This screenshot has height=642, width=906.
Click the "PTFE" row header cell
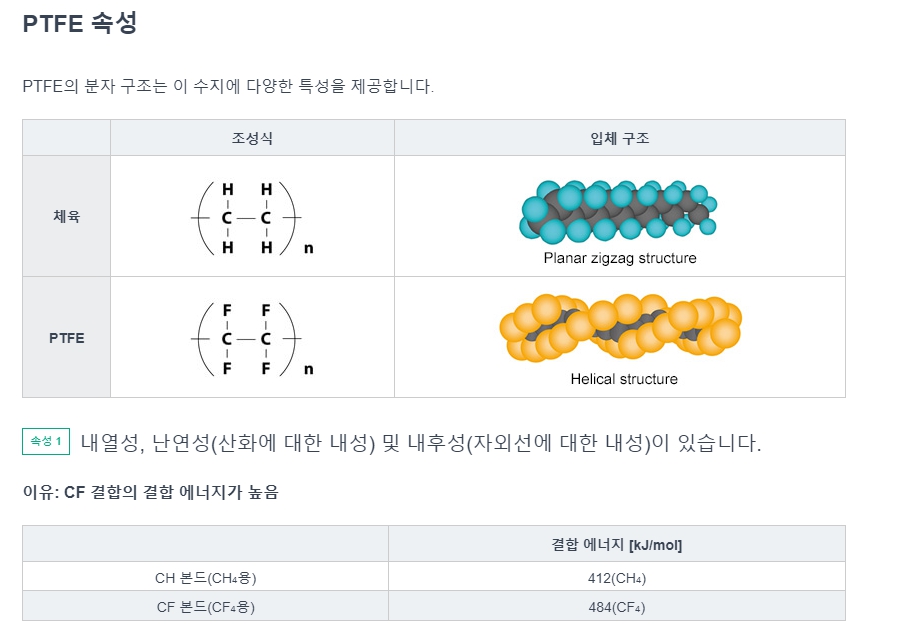(67, 338)
